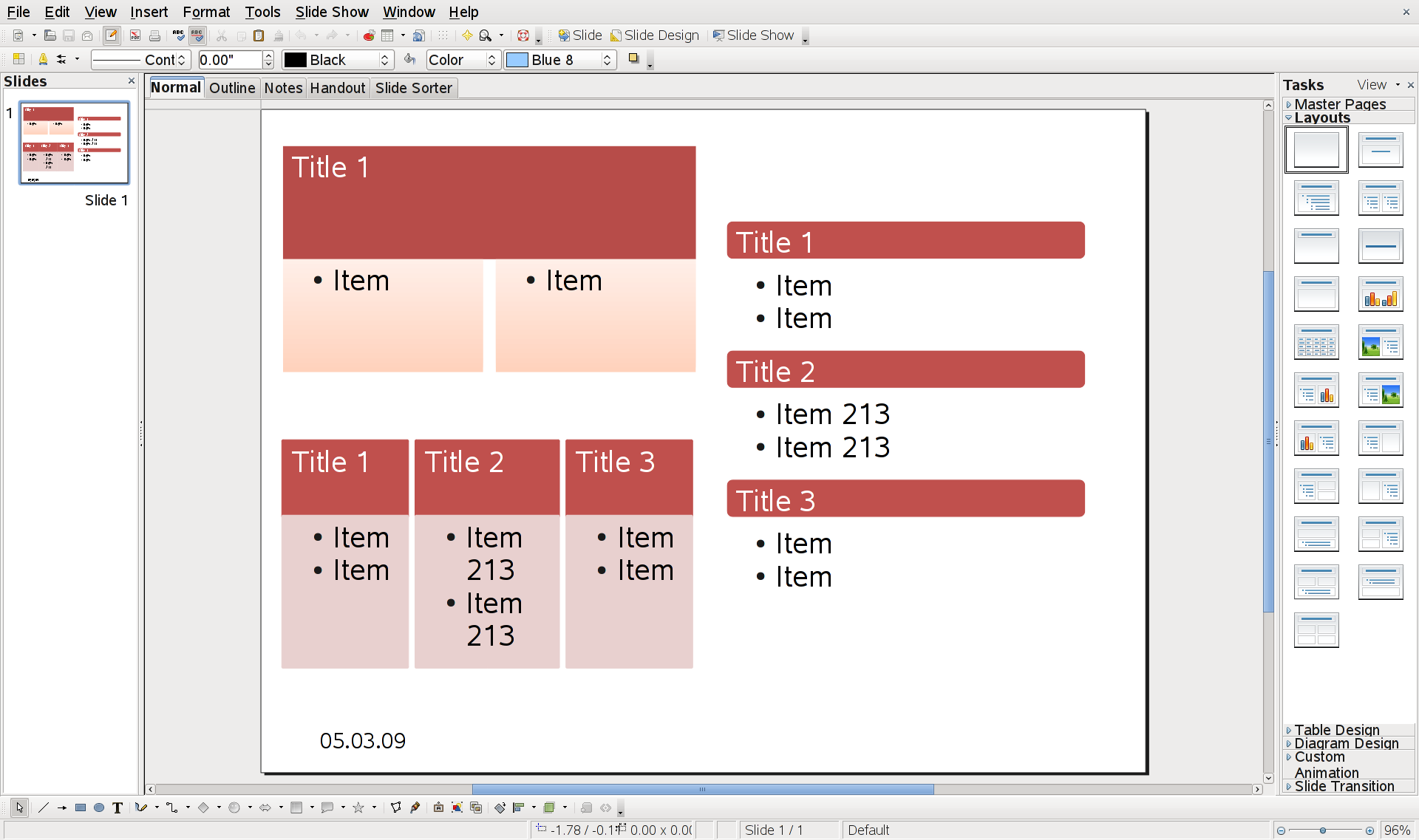This screenshot has width=1419, height=840.
Task: Toggle AutoSpellcheck button
Action: [x=197, y=35]
